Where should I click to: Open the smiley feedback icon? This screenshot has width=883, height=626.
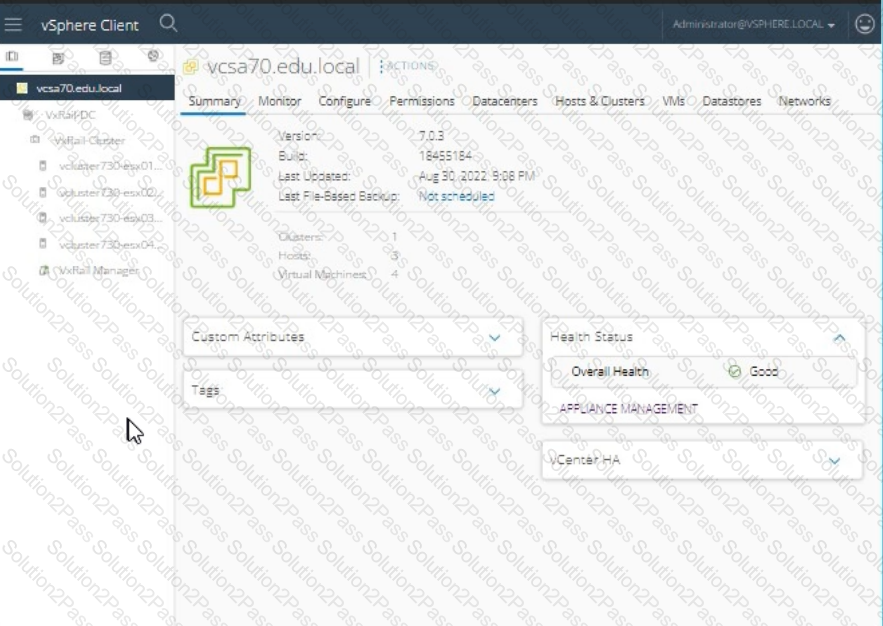point(864,24)
